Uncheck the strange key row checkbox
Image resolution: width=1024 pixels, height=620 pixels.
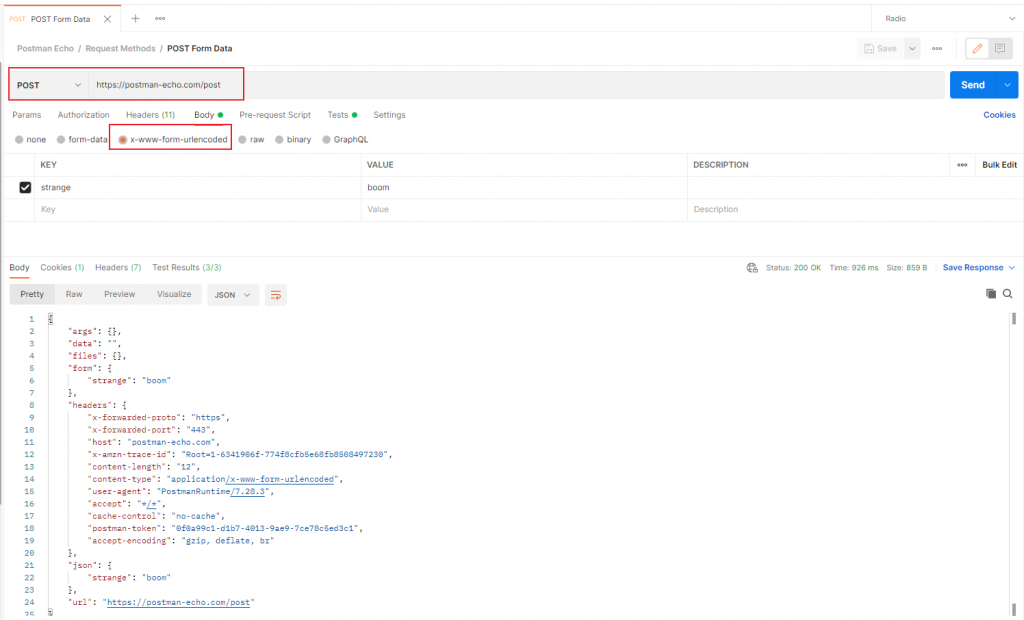(25, 188)
